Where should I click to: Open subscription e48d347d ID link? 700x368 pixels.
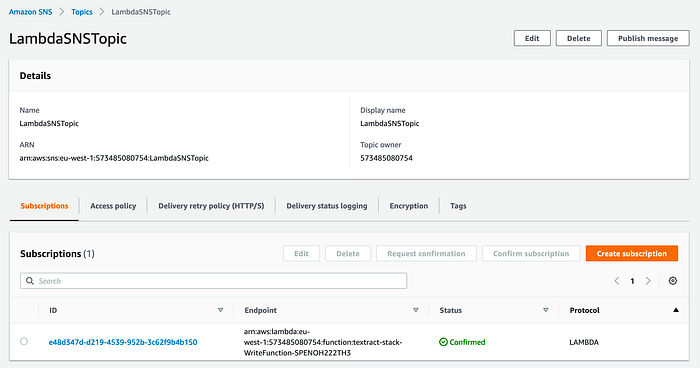click(123, 342)
